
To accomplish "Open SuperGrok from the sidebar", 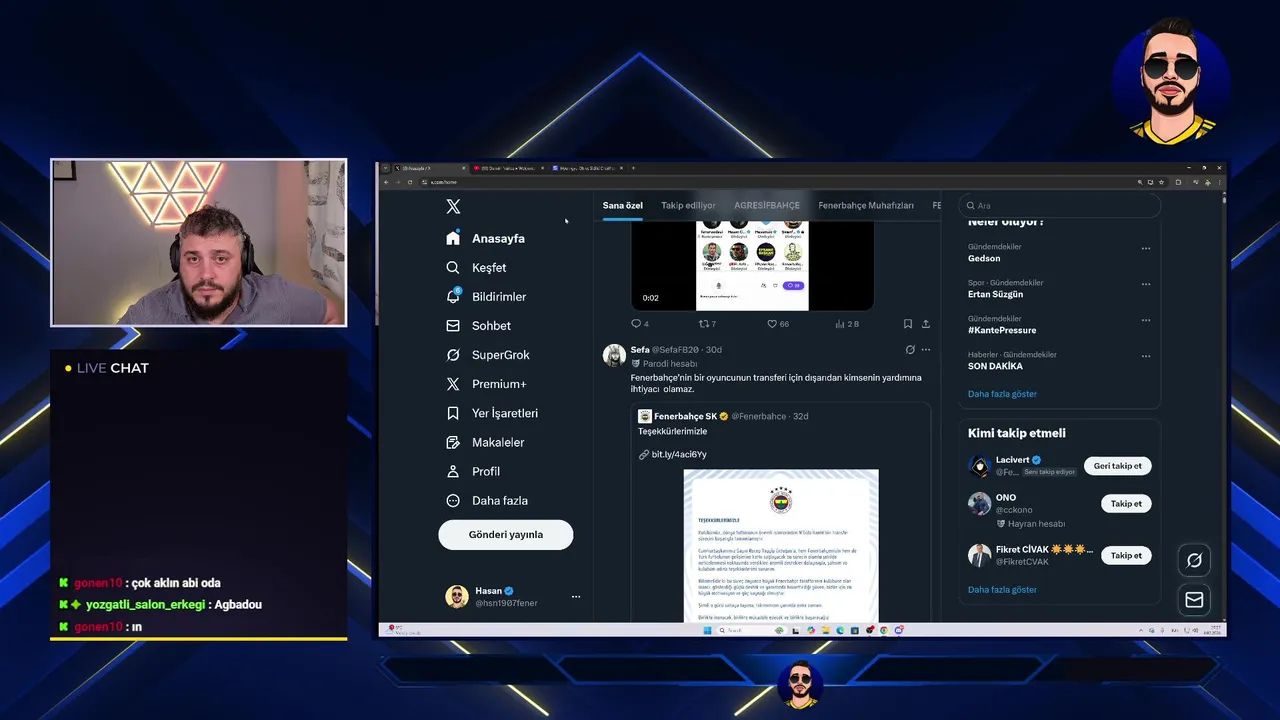I will tap(487, 354).
